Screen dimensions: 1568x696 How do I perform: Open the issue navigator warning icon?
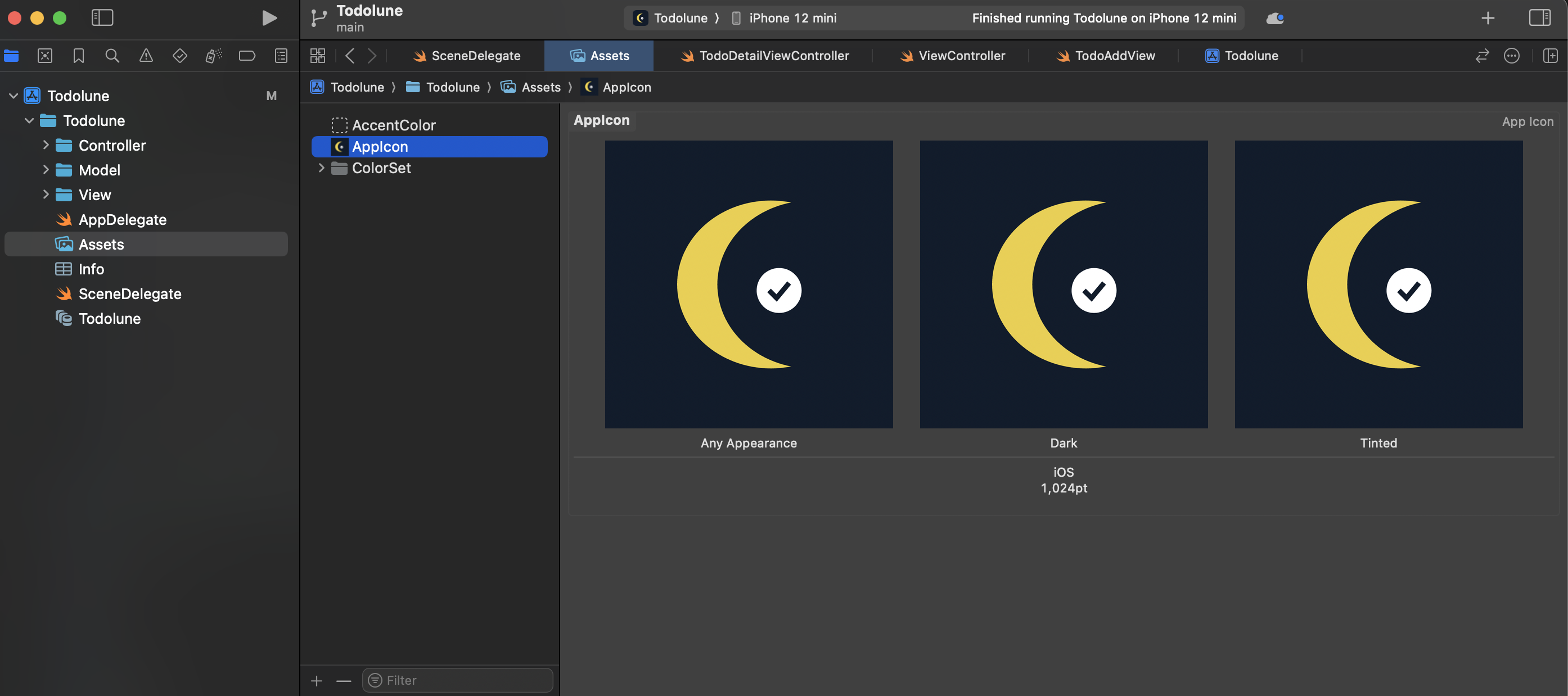[146, 56]
